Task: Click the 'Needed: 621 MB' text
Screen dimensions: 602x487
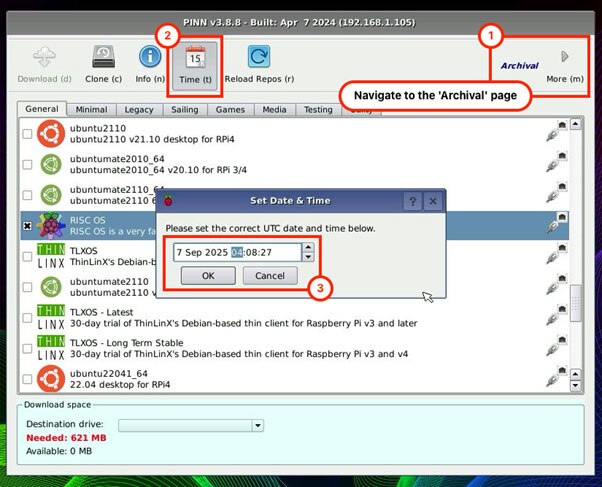Action: click(x=66, y=438)
